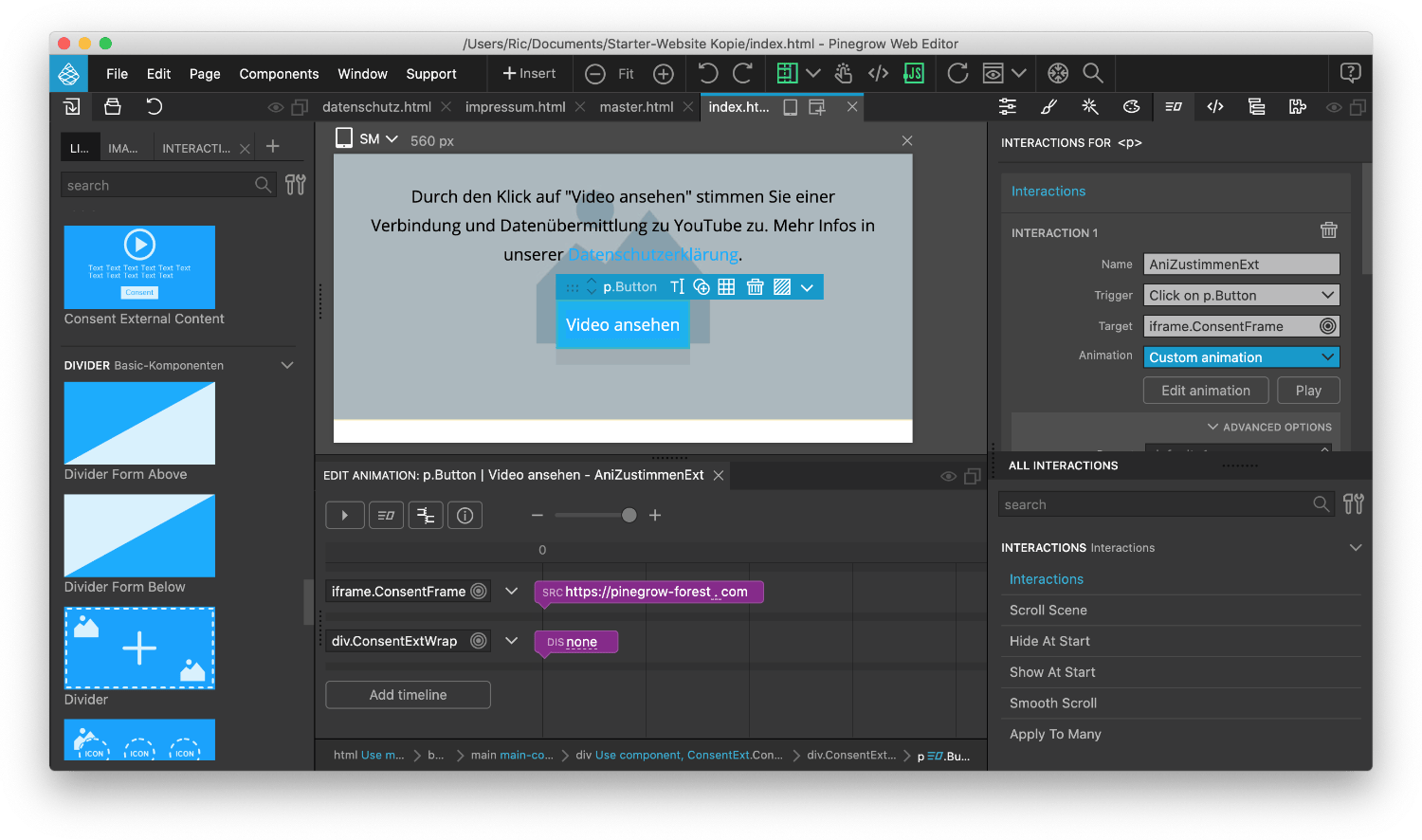1422x840 pixels.
Task: Zoom out the page view
Action: click(595, 73)
